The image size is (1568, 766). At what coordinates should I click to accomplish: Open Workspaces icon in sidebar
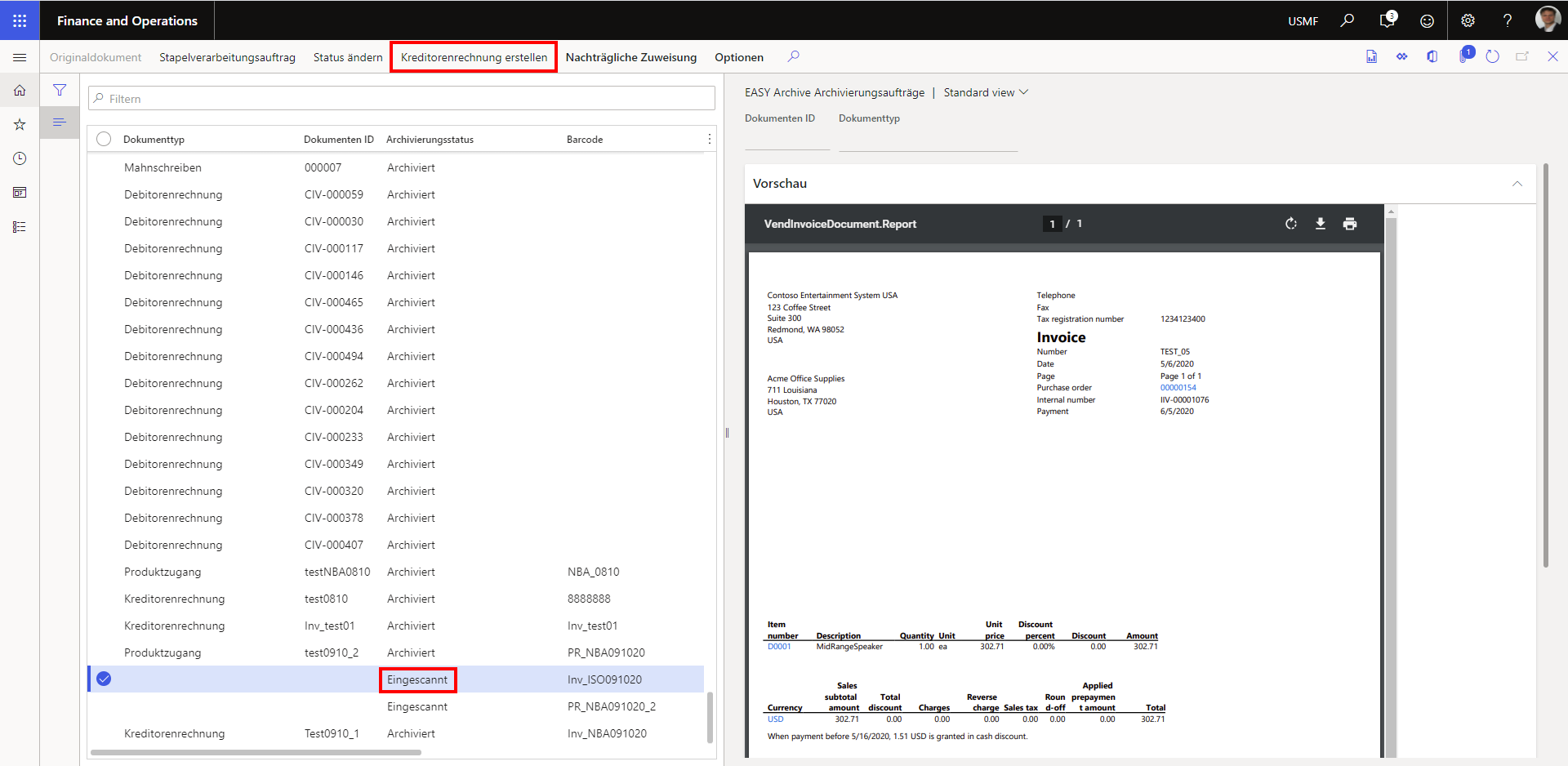point(20,193)
